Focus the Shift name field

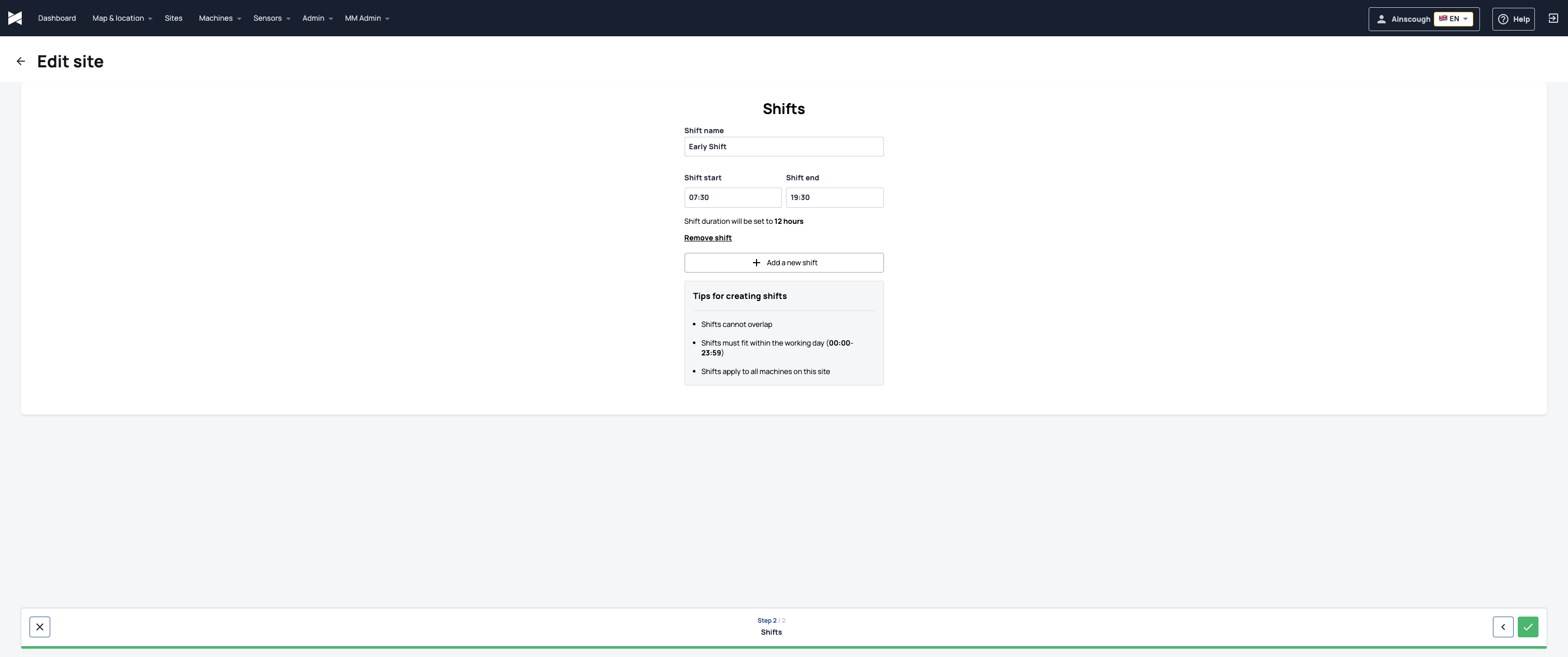(783, 147)
